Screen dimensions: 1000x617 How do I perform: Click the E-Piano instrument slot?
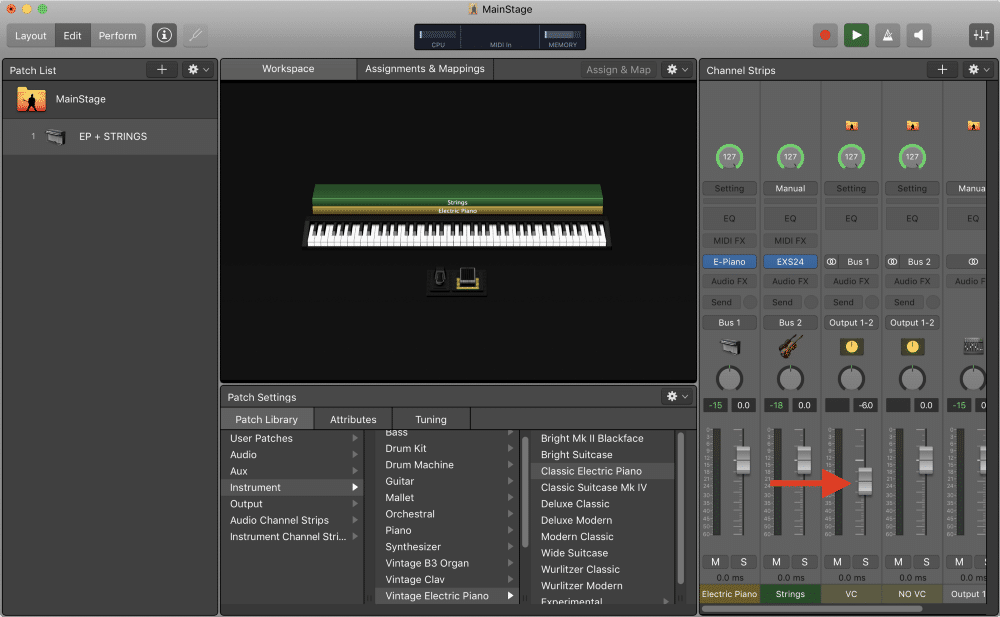click(729, 262)
